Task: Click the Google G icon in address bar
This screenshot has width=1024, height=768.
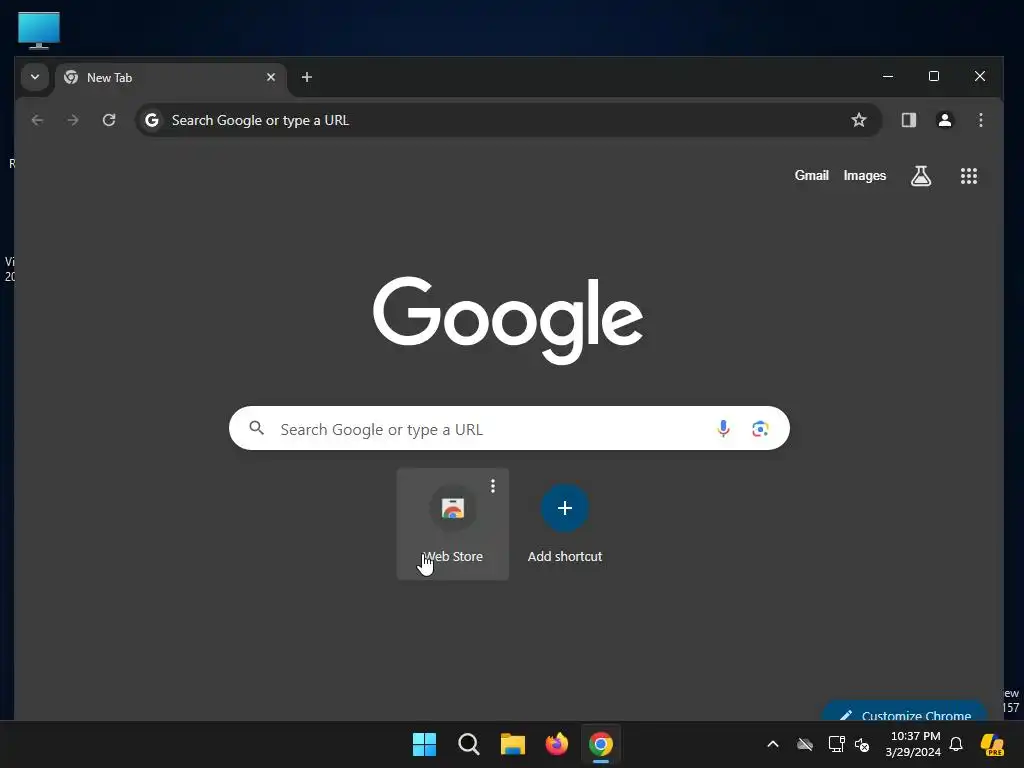Action: (152, 120)
